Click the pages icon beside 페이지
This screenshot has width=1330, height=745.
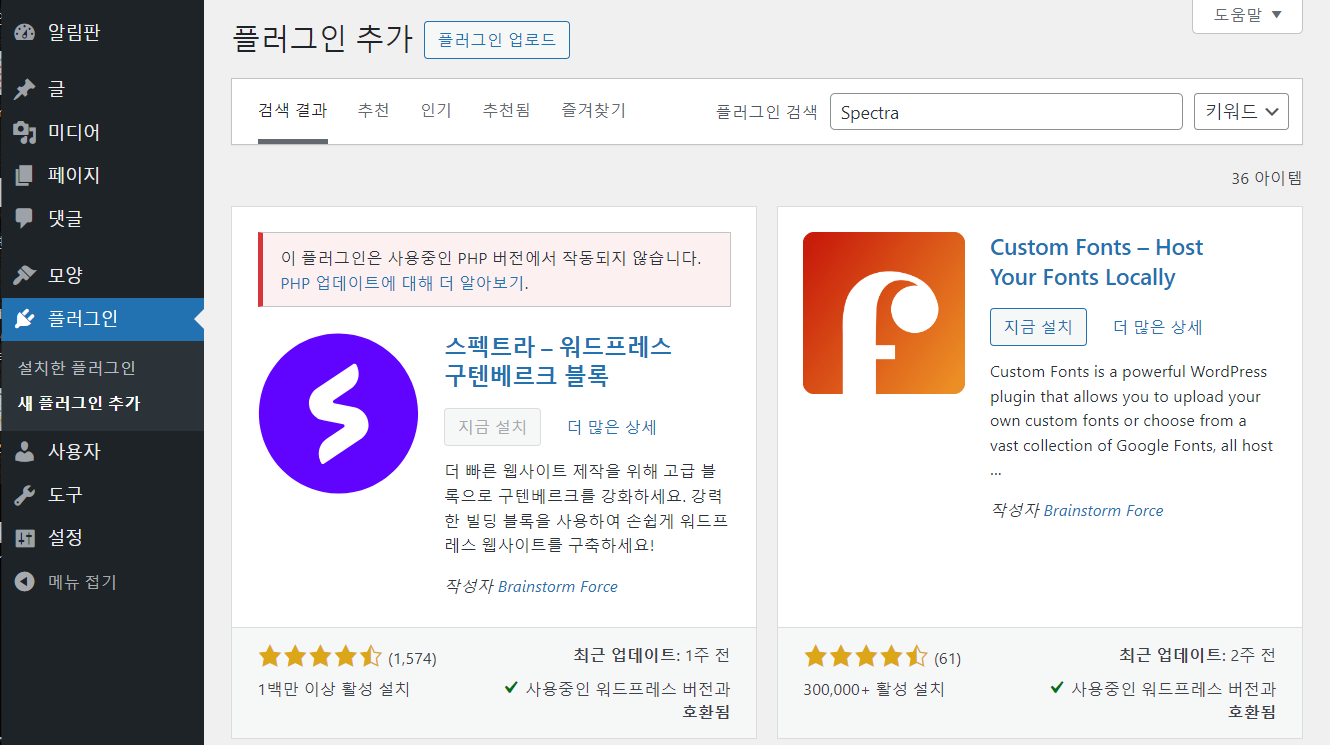[x=25, y=176]
